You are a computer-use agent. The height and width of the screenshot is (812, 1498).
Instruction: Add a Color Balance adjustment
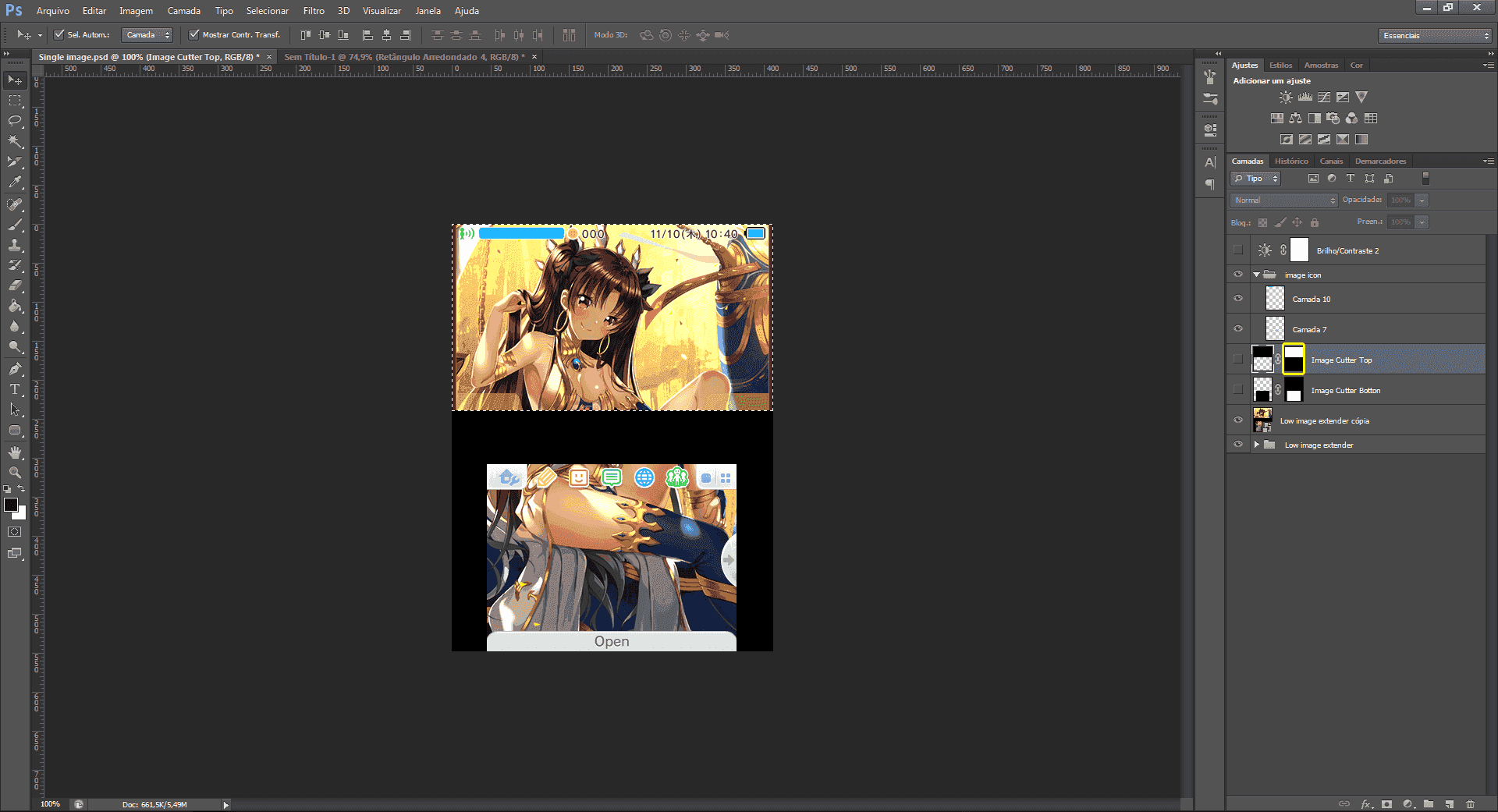click(x=1296, y=119)
